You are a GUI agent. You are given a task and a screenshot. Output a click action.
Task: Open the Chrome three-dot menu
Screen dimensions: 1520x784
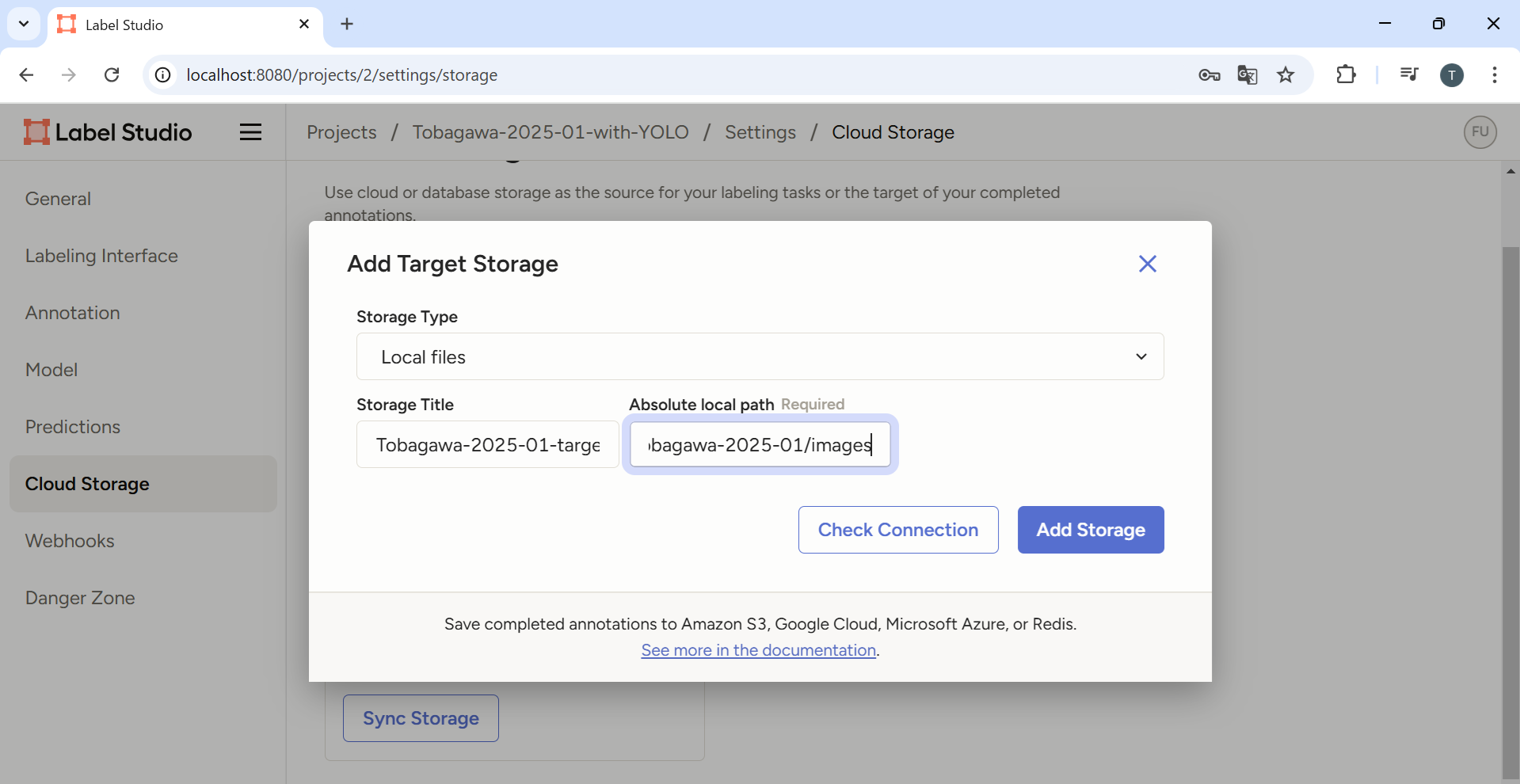click(1494, 75)
